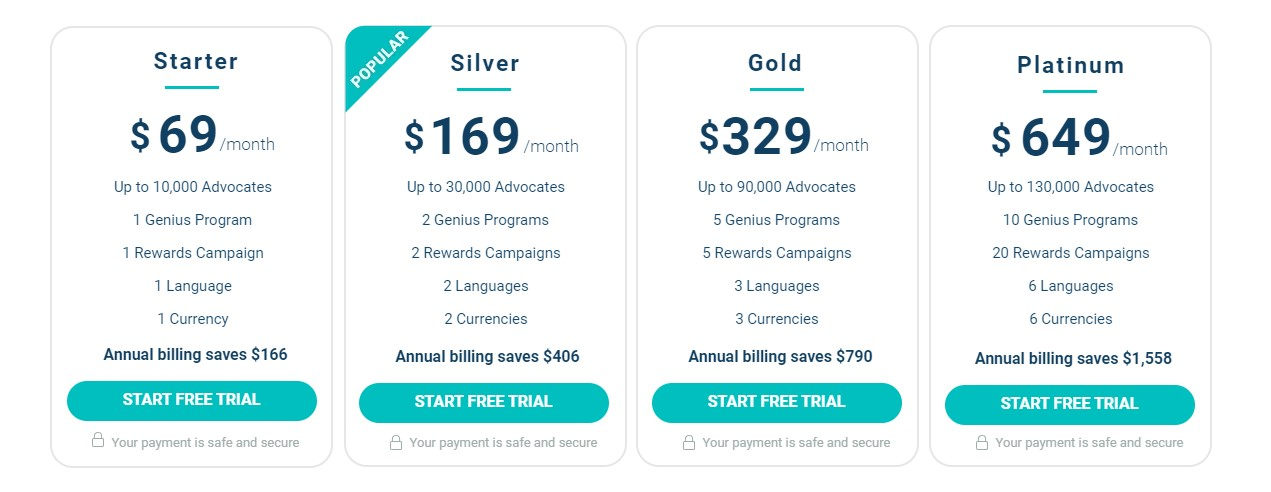Click the Gold plan heading
Image resolution: width=1271 pixels, height=492 pixels.
click(x=776, y=63)
